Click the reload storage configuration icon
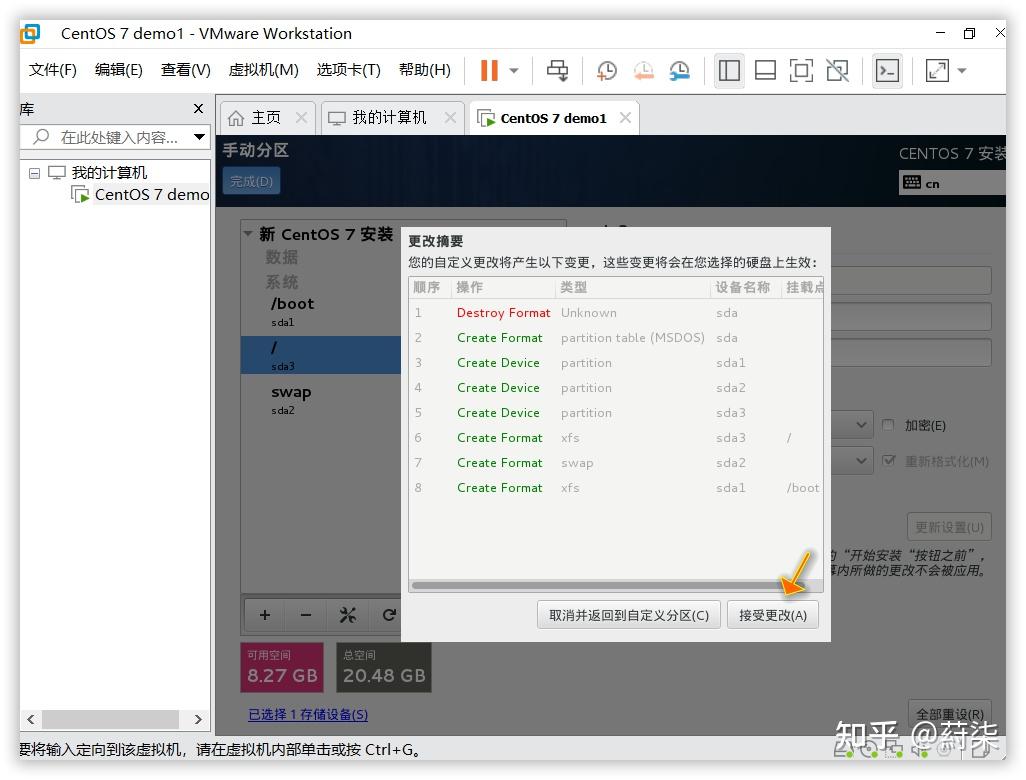Viewport: 1026px width, 780px height. (389, 615)
